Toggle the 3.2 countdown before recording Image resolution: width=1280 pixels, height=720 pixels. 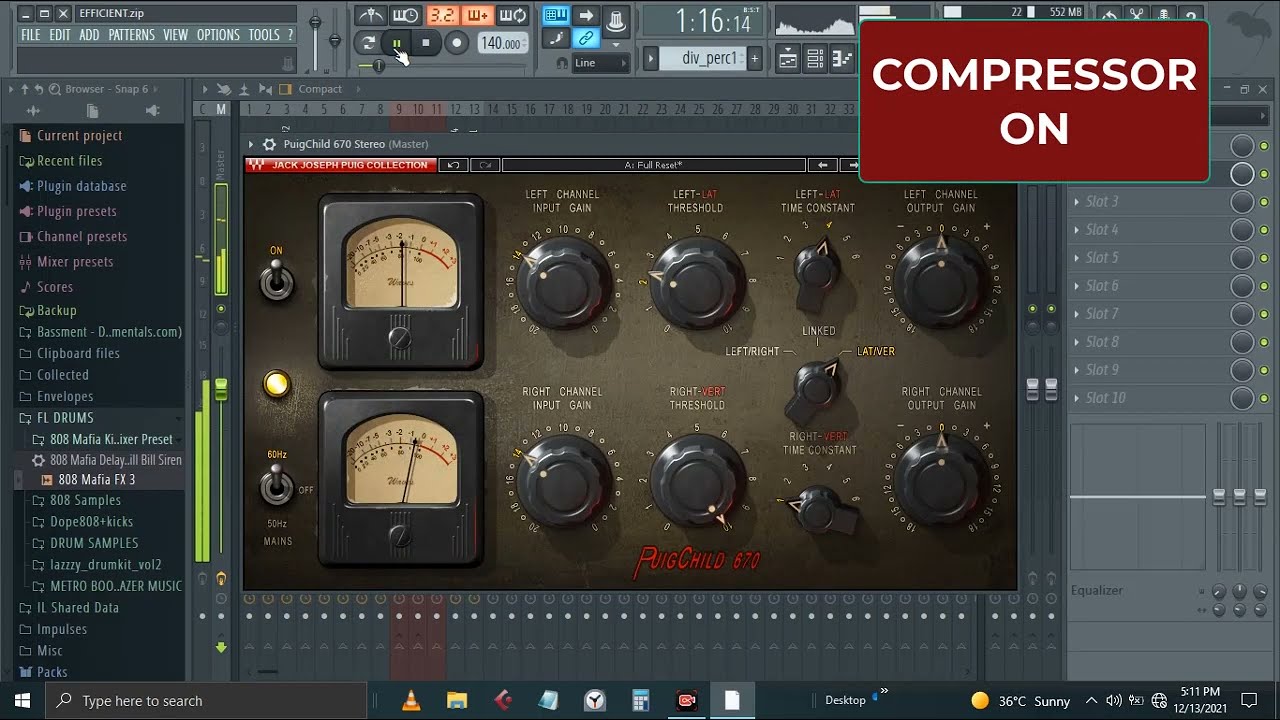(441, 15)
